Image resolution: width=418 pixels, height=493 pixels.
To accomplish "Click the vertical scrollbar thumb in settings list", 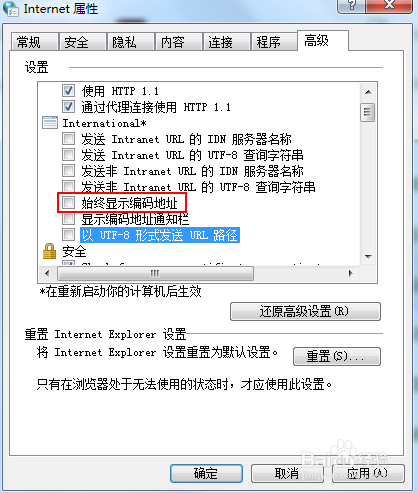I will point(368,112).
